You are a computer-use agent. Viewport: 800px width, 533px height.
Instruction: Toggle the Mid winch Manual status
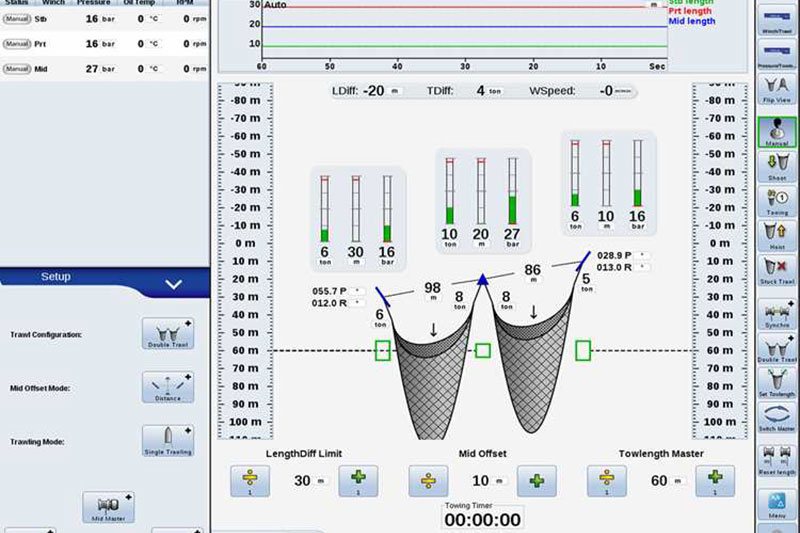click(x=17, y=69)
